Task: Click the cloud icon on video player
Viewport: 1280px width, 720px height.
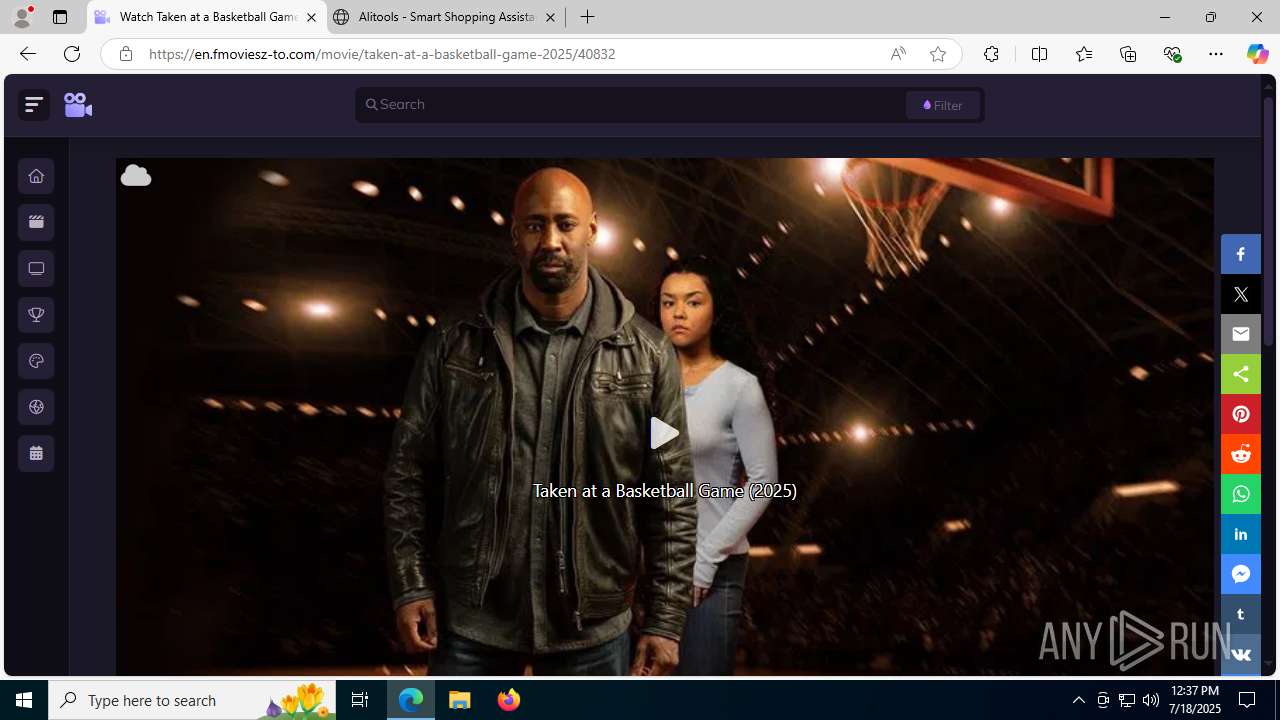Action: (x=136, y=176)
